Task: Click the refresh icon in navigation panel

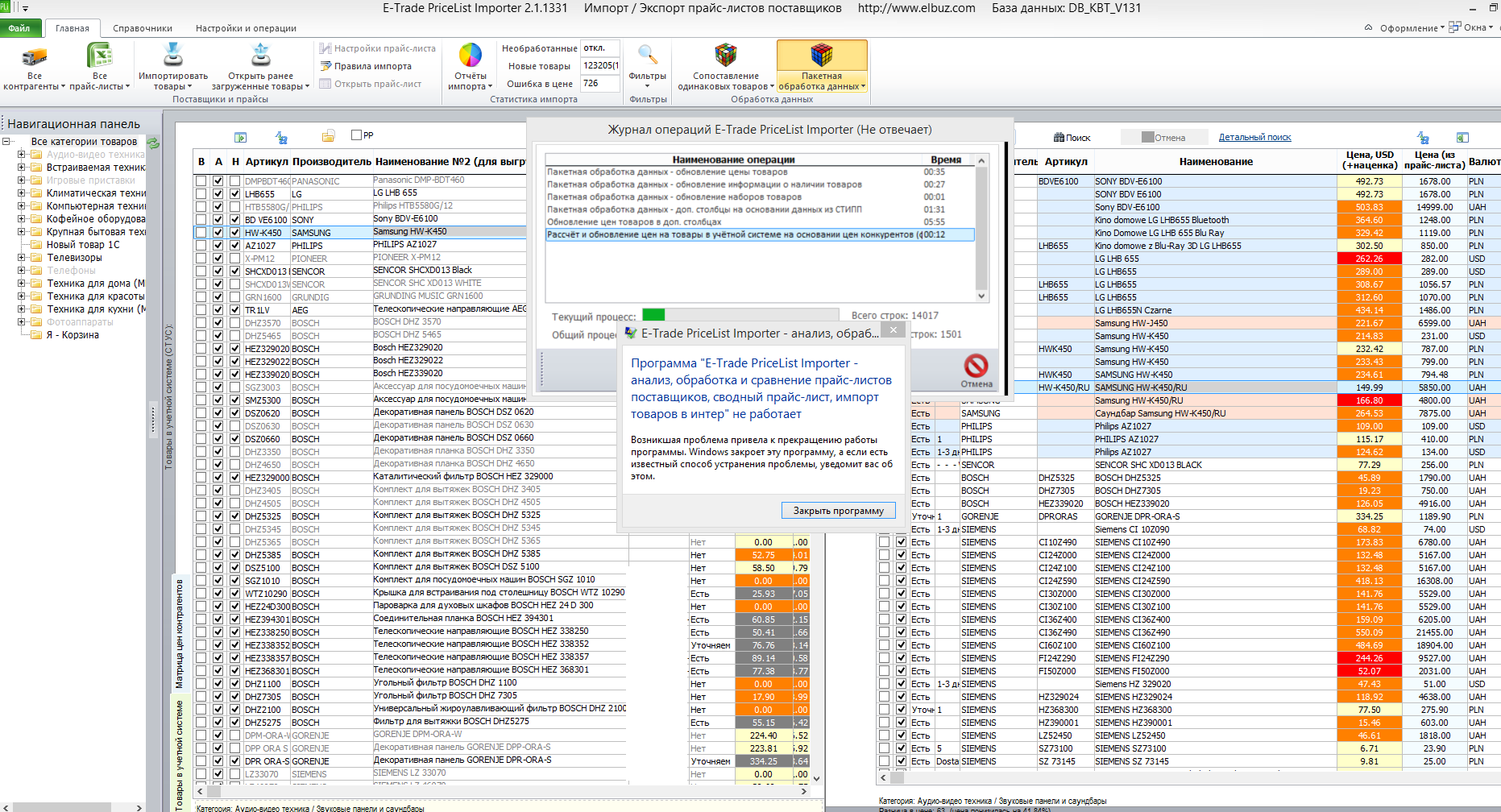Action: pyautogui.click(x=153, y=143)
